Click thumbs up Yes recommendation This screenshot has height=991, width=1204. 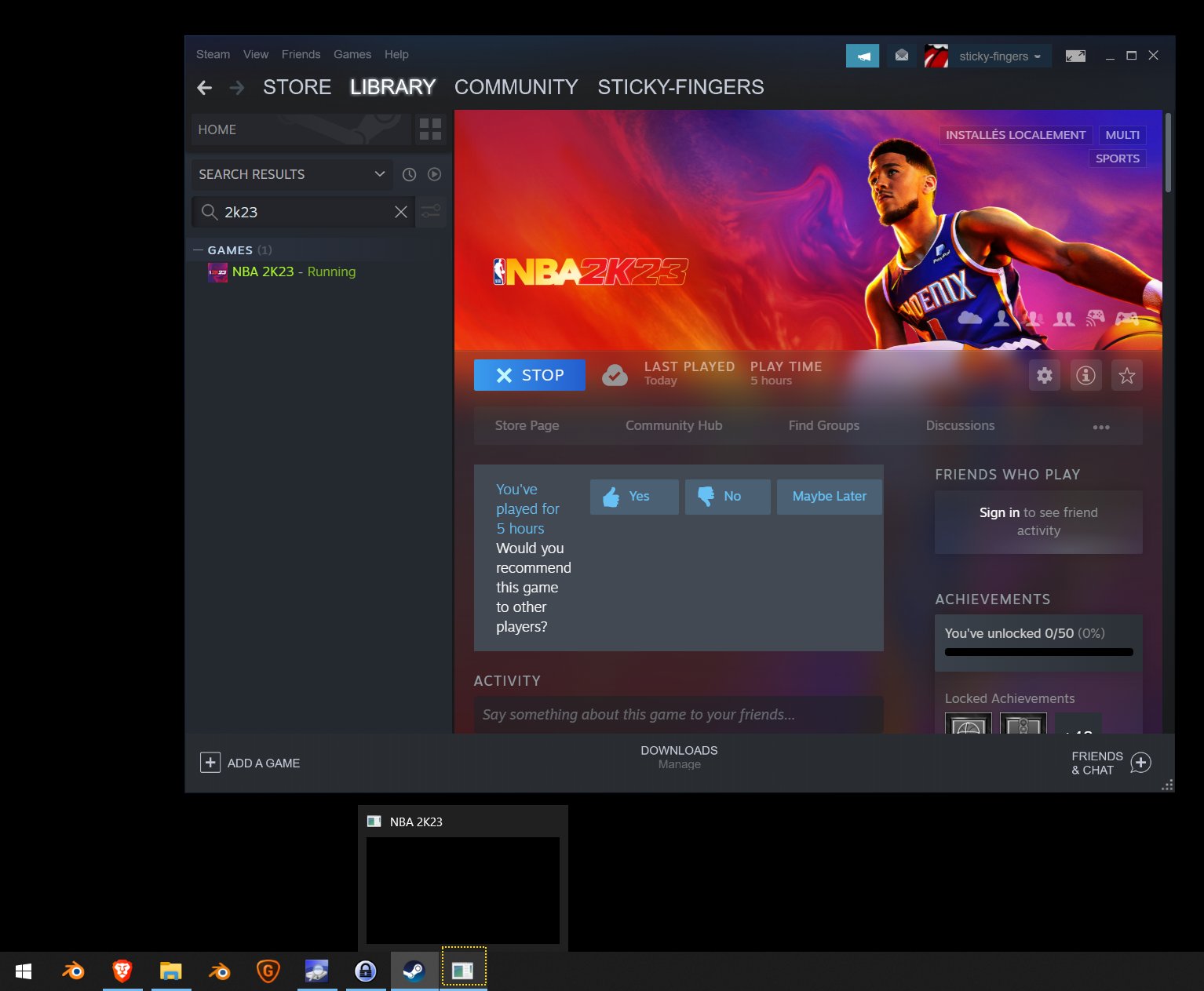point(634,497)
